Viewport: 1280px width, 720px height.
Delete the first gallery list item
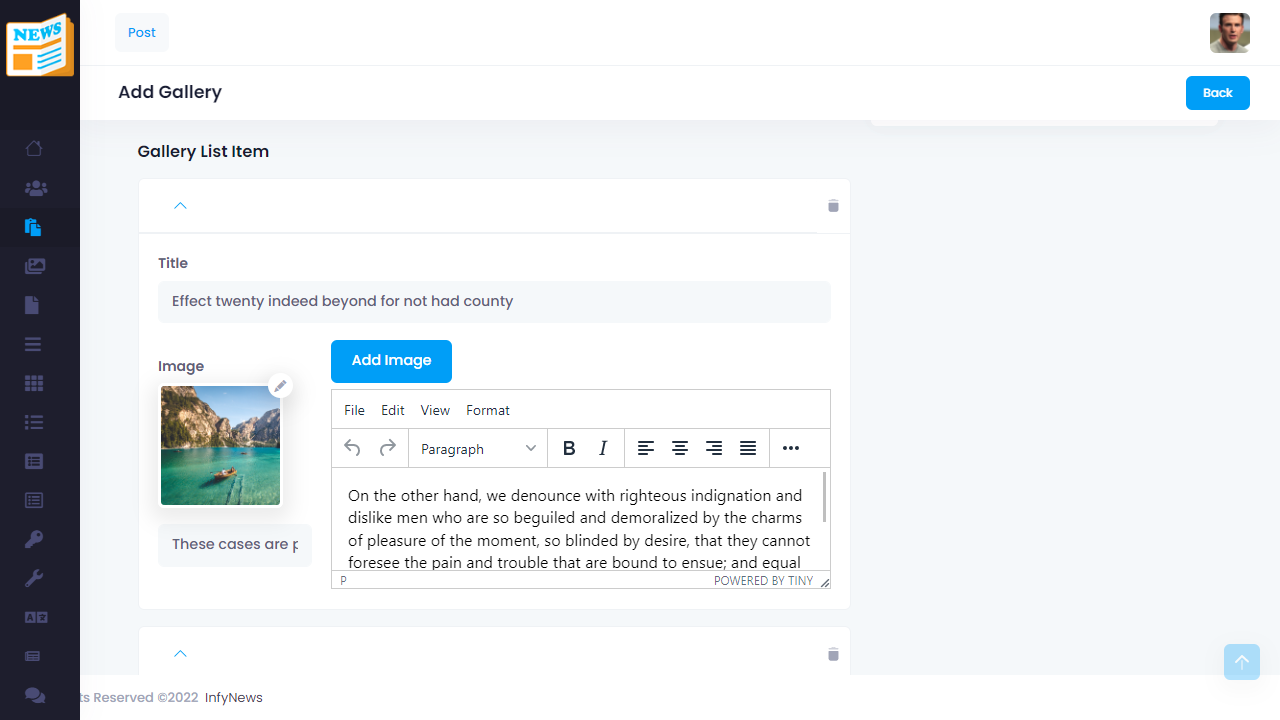tap(833, 206)
